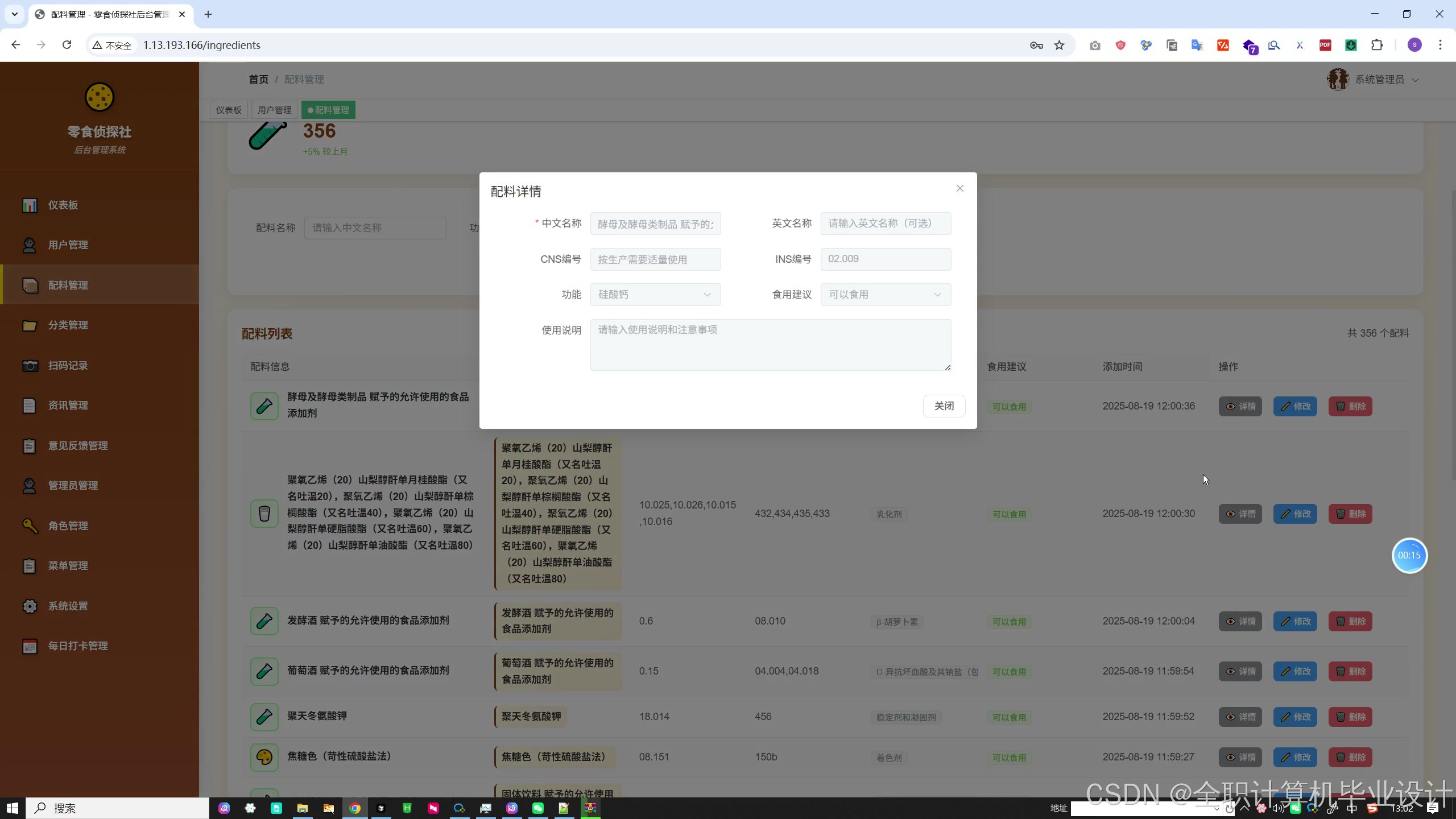Switch to the 仪表板 tab
The height and width of the screenshot is (819, 1456).
(229, 110)
